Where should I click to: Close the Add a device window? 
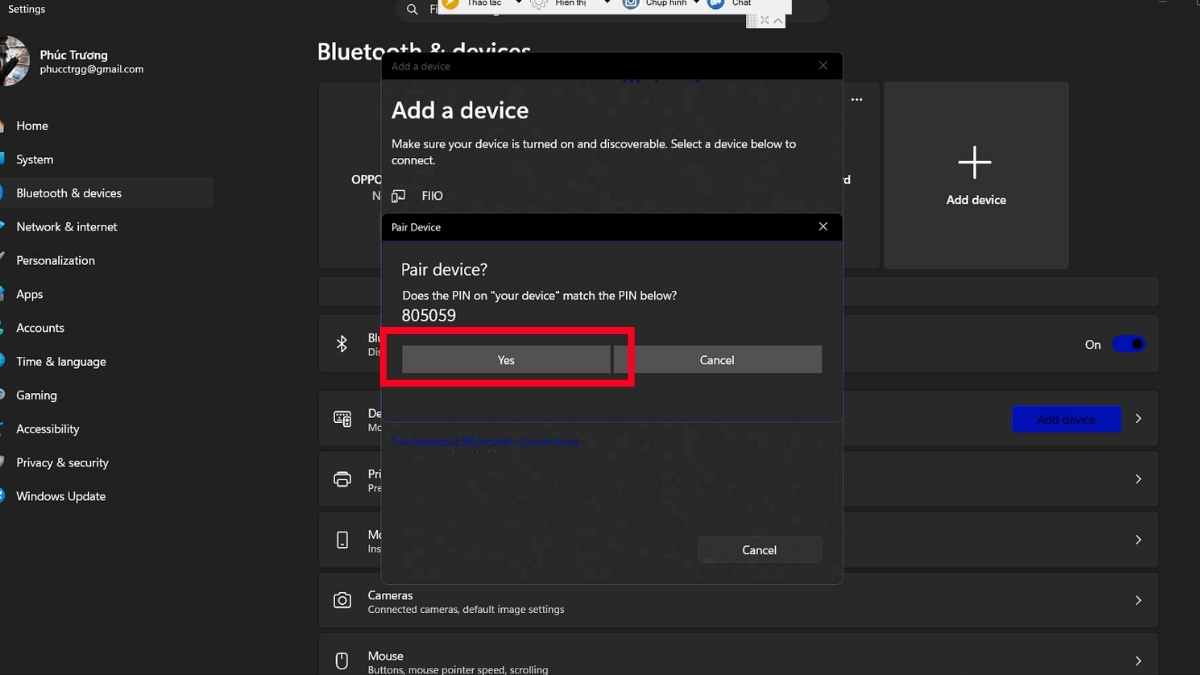coord(823,66)
